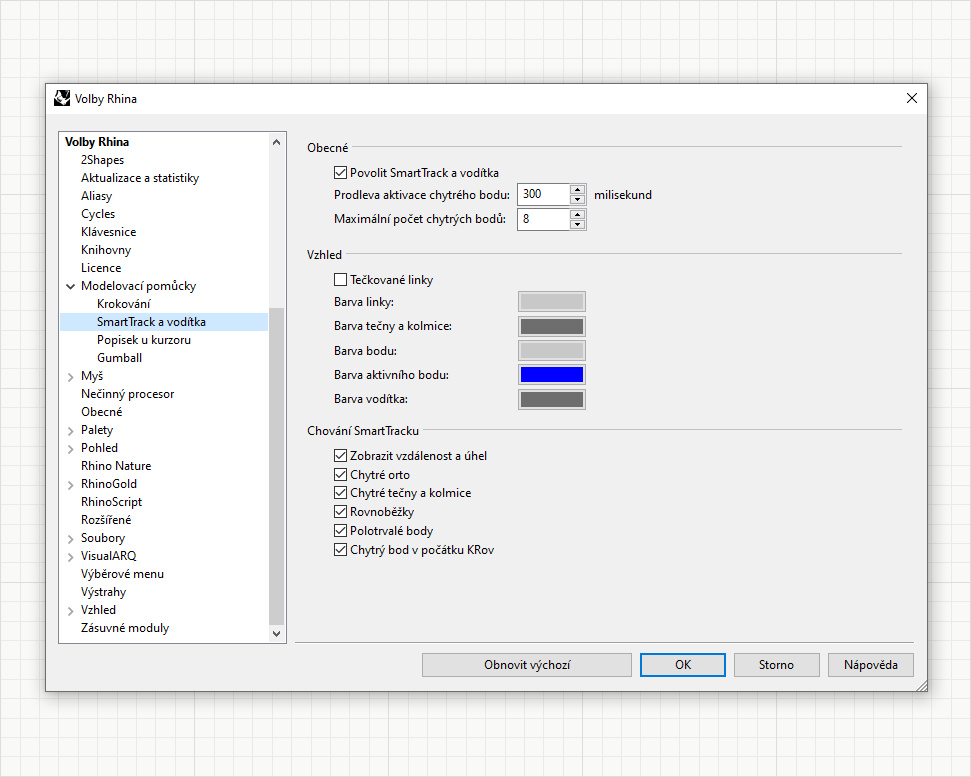Select Knihovny in the tree
The width and height of the screenshot is (971, 777).
106,250
